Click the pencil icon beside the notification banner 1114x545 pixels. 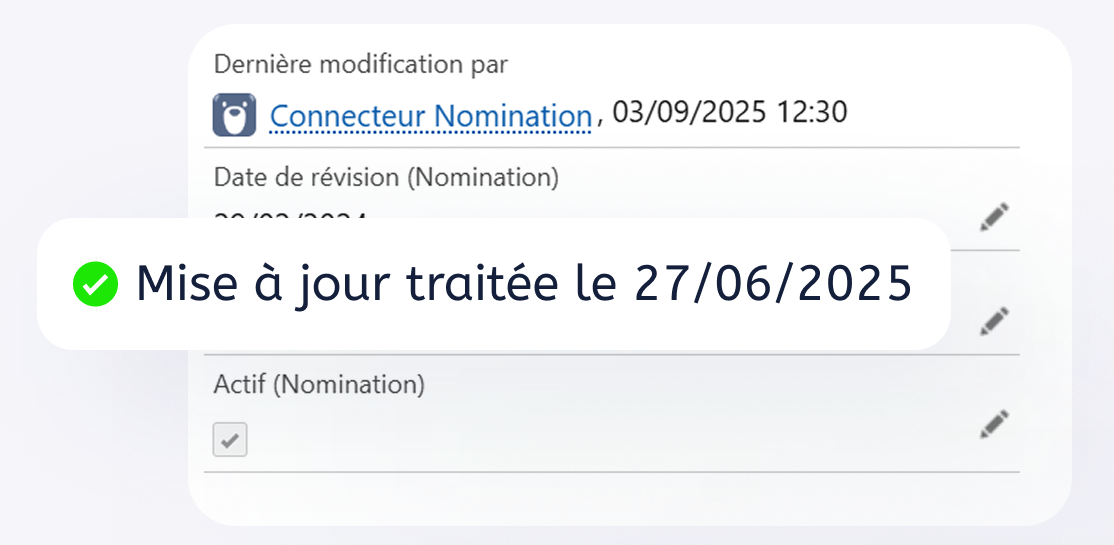pyautogui.click(x=993, y=320)
